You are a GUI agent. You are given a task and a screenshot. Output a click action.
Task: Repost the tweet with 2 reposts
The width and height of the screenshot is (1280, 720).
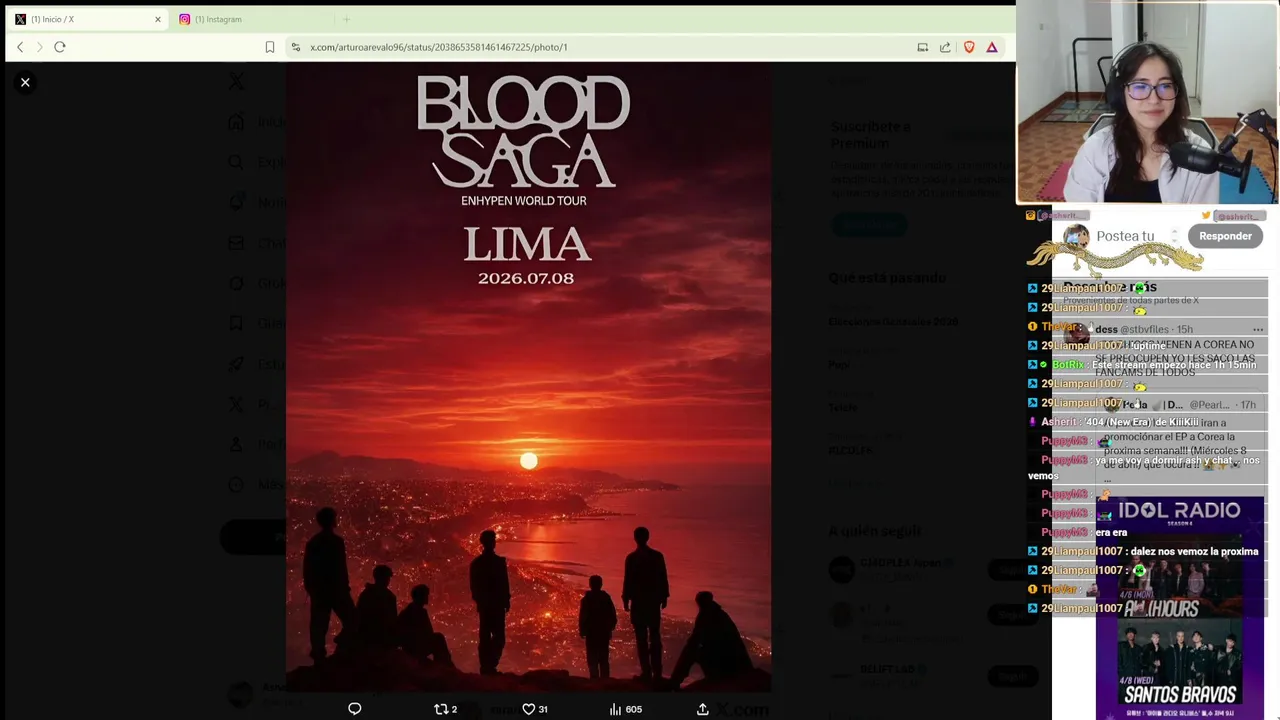(445, 709)
